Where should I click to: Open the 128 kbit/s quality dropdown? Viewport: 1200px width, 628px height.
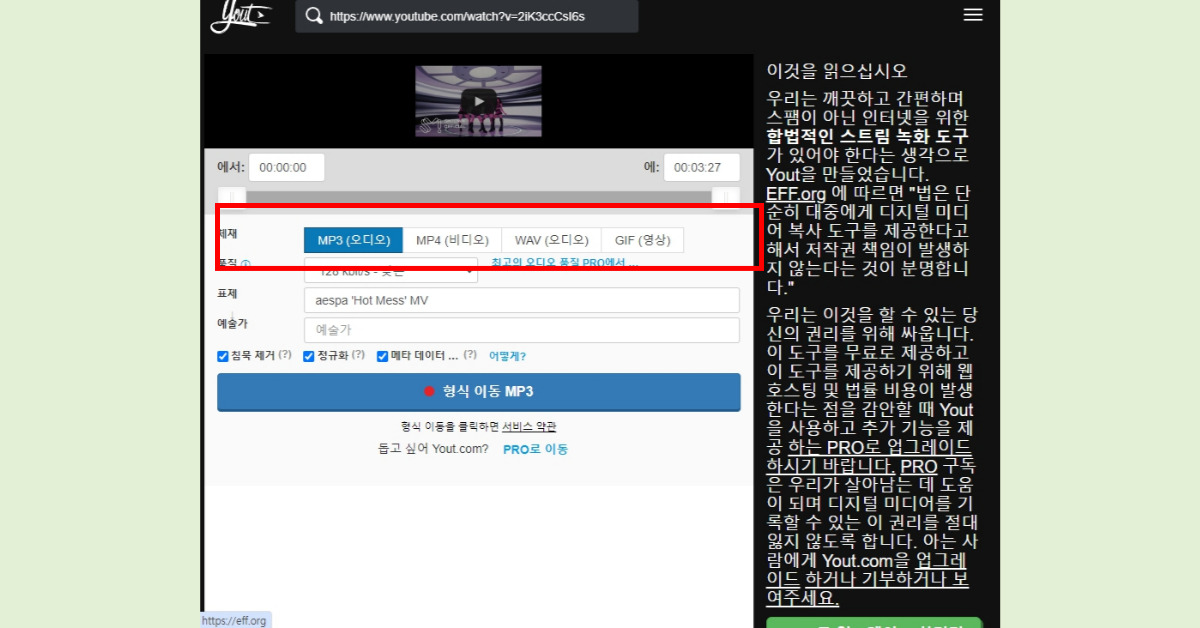(391, 271)
